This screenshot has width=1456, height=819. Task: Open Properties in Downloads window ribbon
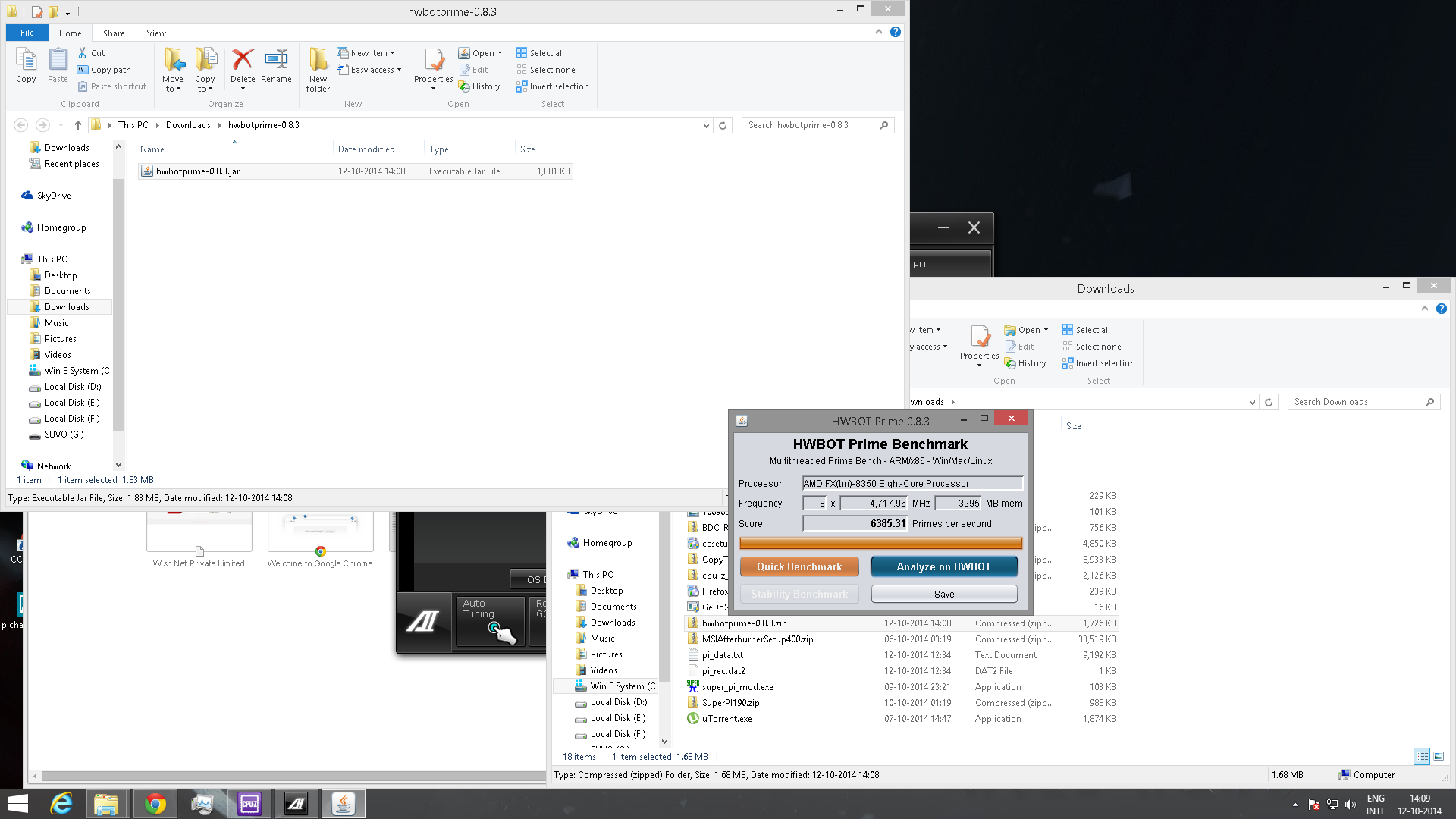(x=980, y=347)
